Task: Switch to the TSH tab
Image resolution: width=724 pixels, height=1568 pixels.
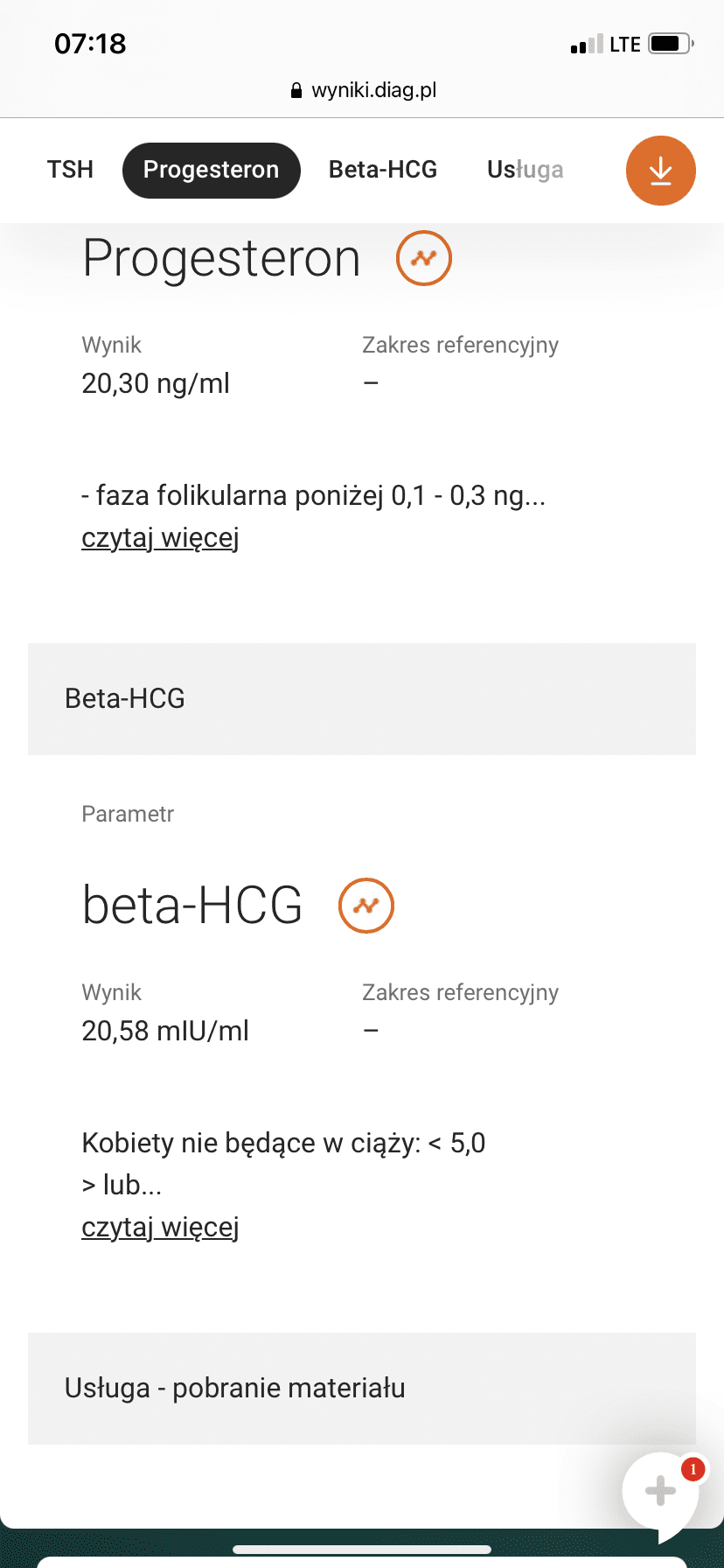Action: click(x=70, y=170)
